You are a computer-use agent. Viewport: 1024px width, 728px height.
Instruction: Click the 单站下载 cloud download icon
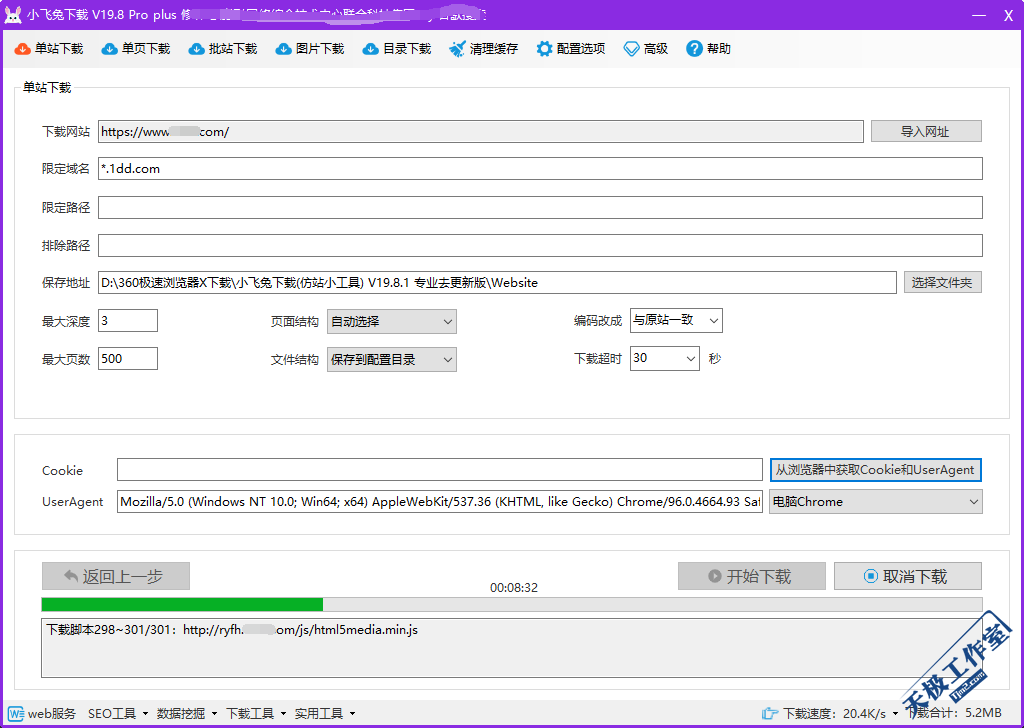[22, 49]
